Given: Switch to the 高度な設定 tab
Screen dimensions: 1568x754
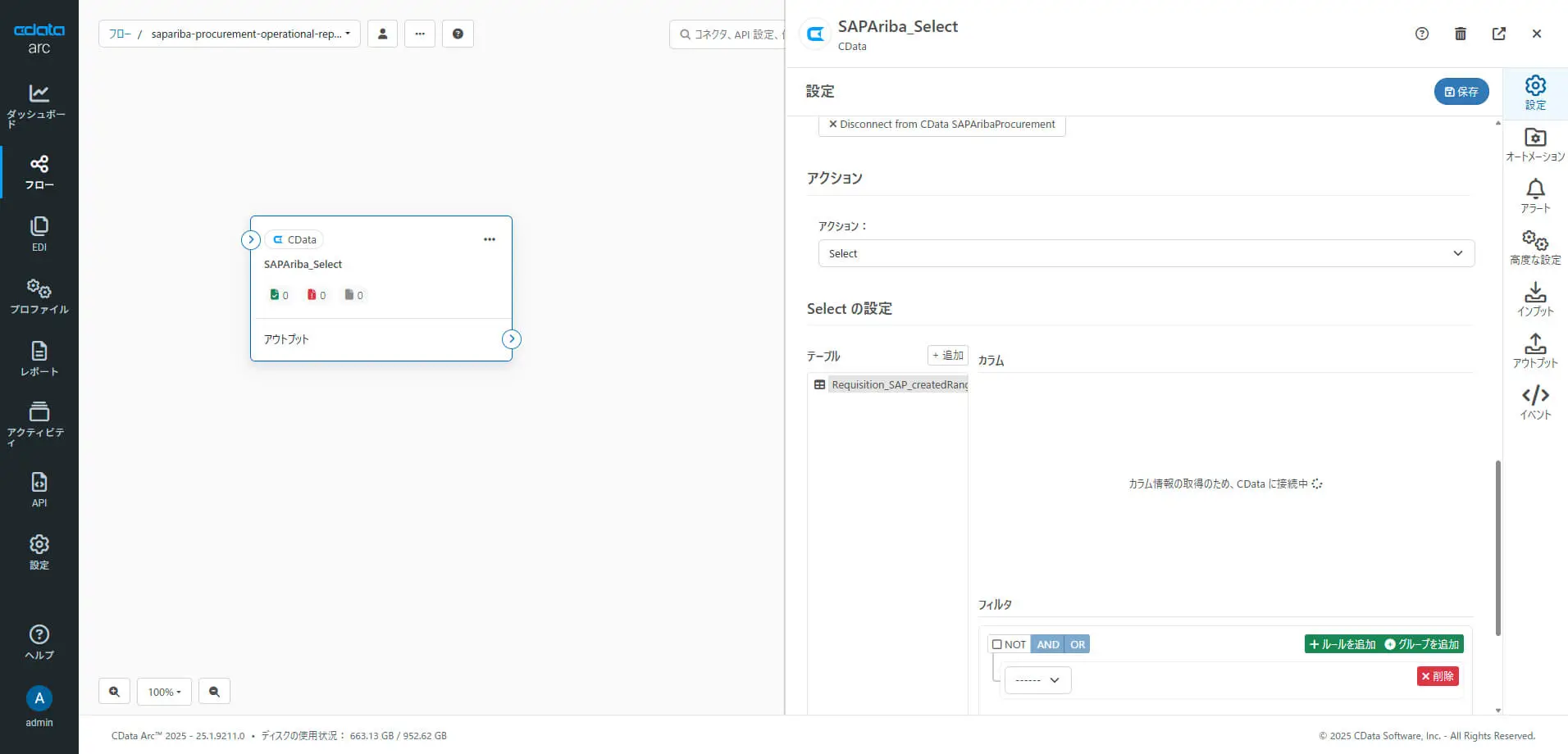Looking at the screenshot, I should pos(1535,248).
